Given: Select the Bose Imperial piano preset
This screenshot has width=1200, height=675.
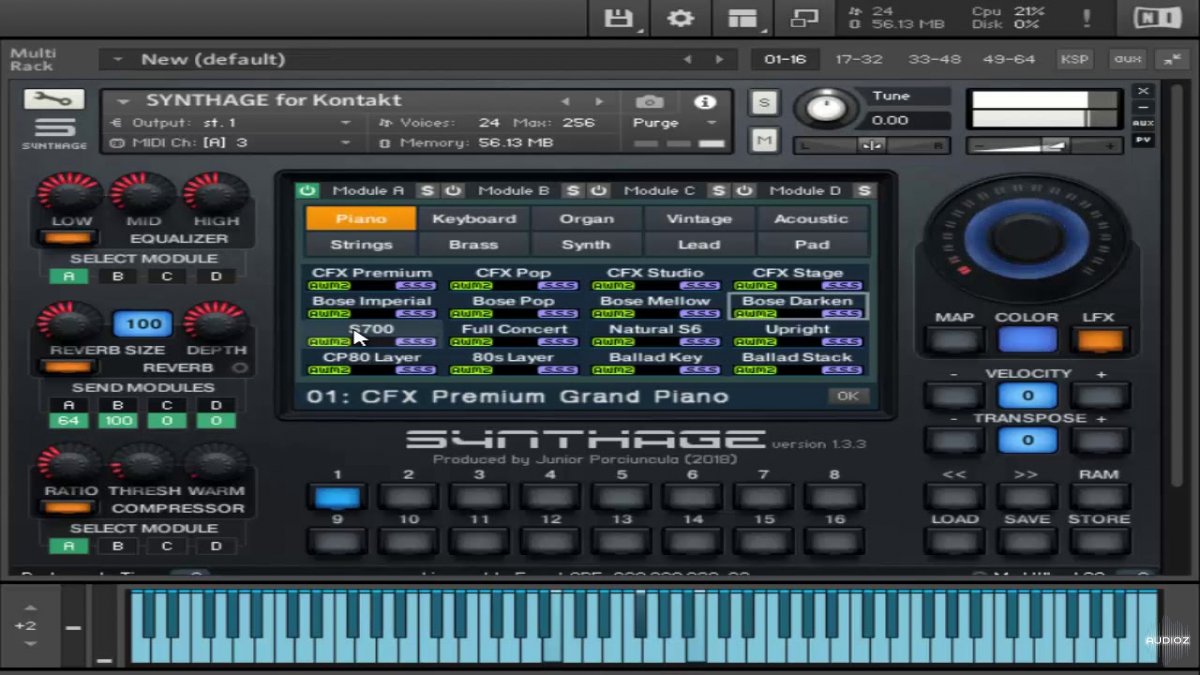Looking at the screenshot, I should click(371, 300).
